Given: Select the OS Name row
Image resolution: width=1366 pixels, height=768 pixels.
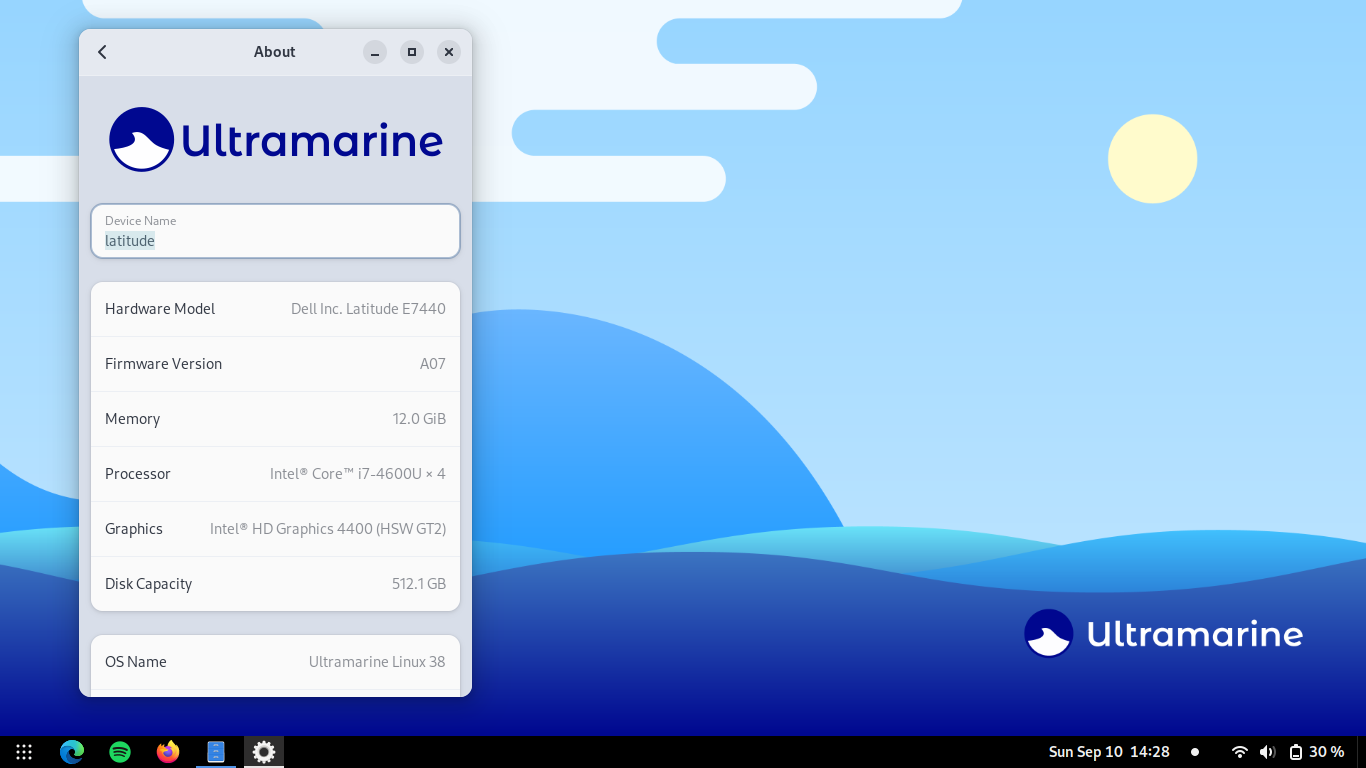Looking at the screenshot, I should pyautogui.click(x=275, y=662).
